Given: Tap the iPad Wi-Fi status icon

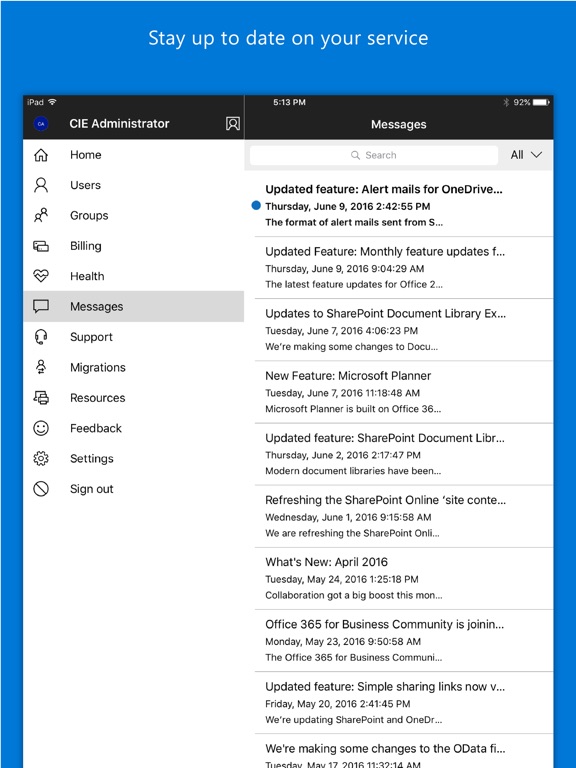Looking at the screenshot, I should tap(52, 102).
